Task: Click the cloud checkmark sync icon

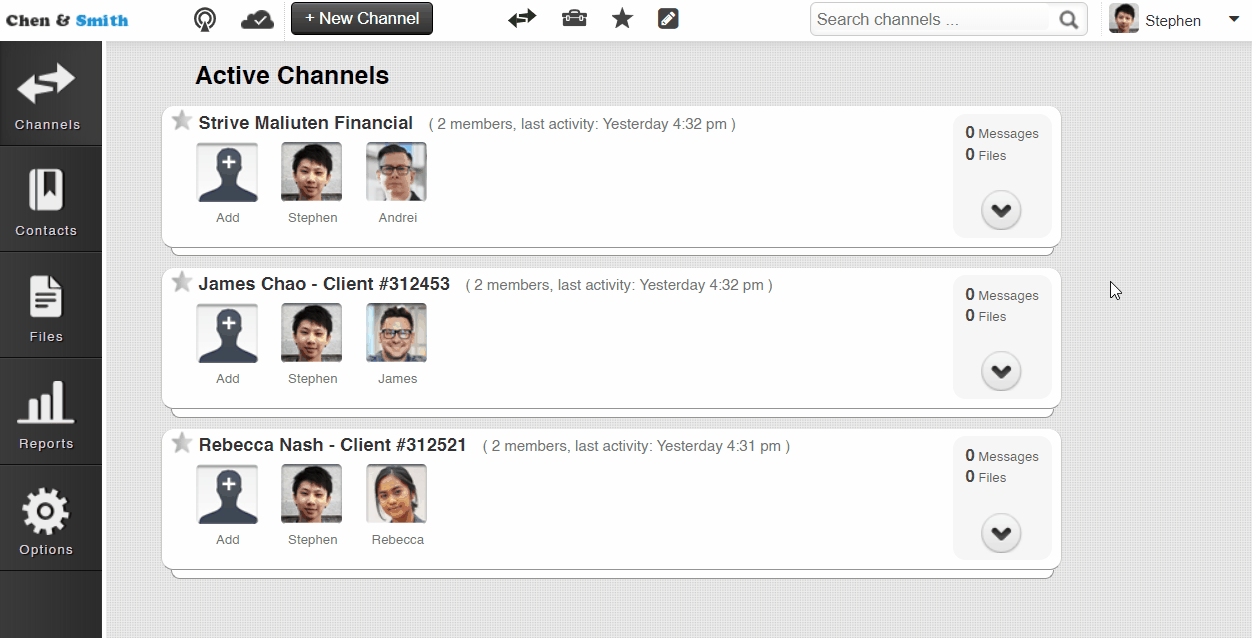Action: (x=257, y=19)
